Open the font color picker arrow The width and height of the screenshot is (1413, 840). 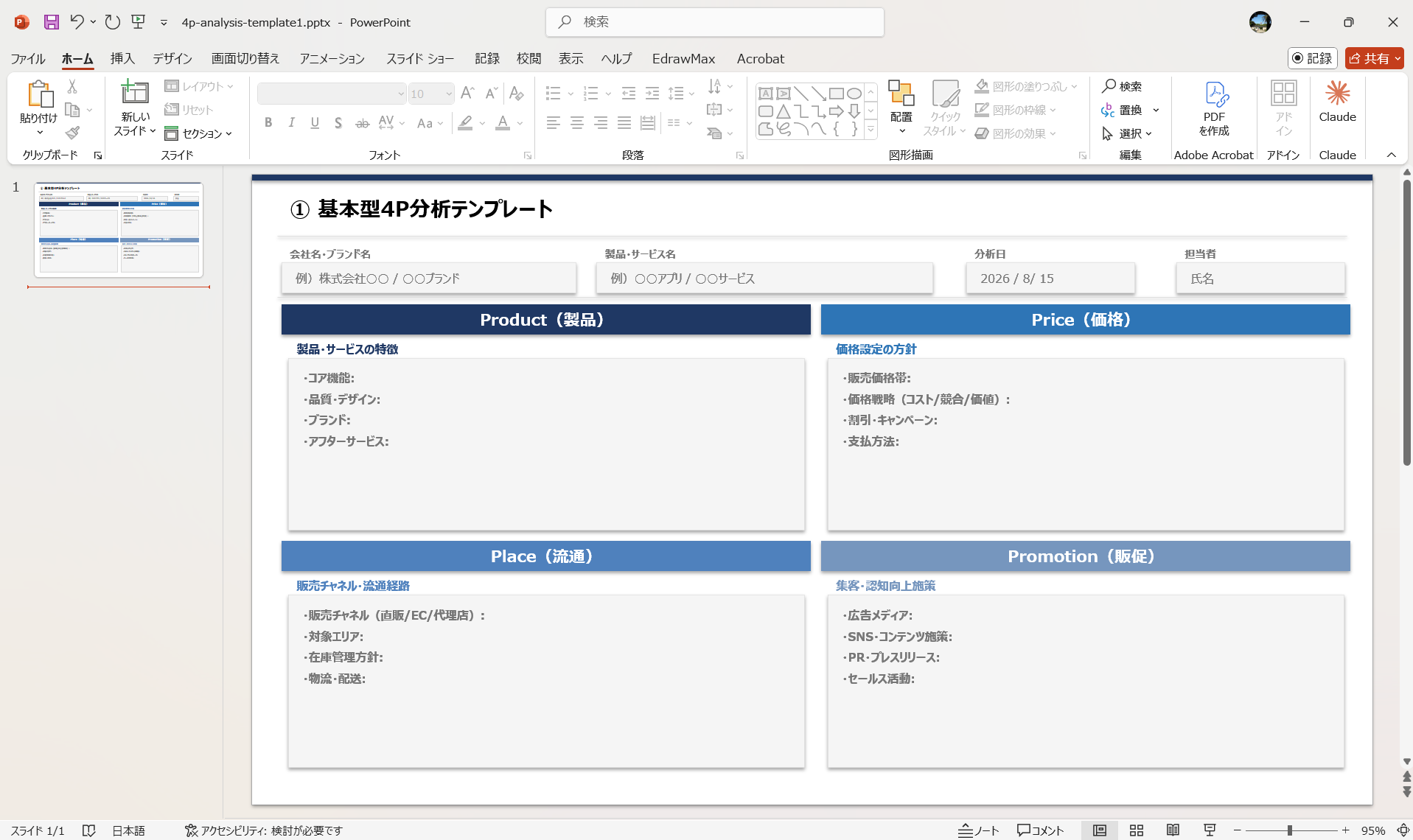coord(520,123)
